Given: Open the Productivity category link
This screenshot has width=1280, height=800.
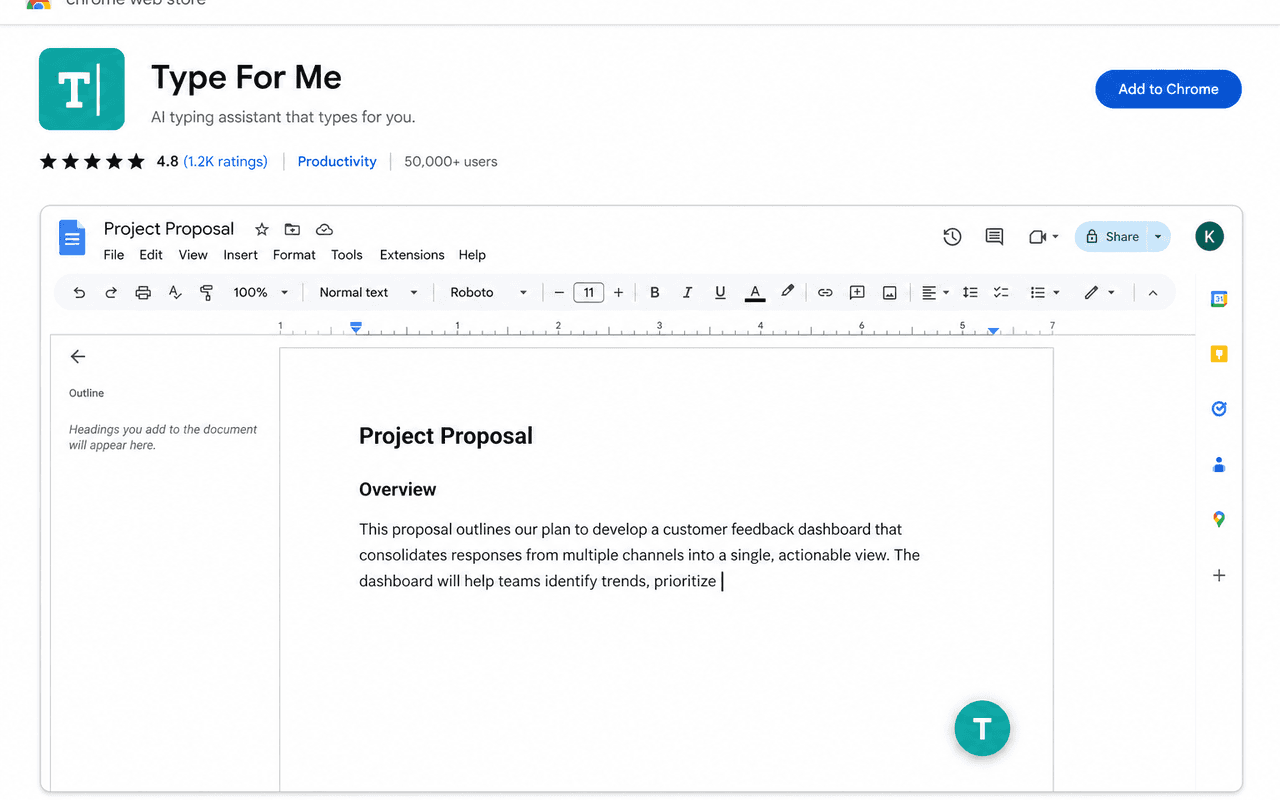Looking at the screenshot, I should [337, 161].
